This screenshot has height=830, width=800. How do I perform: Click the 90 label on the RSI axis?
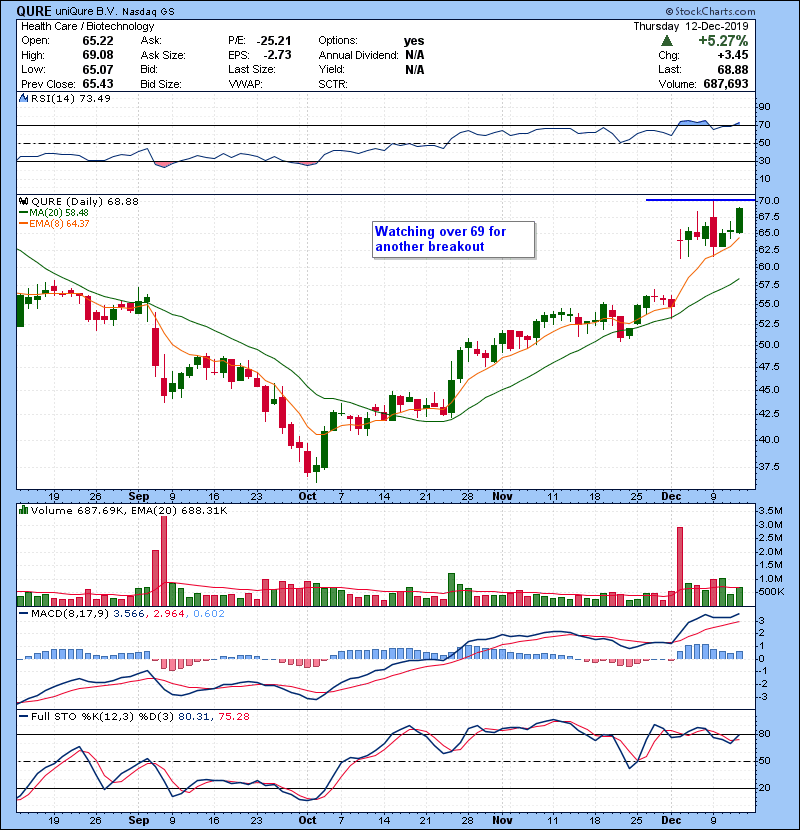[x=764, y=106]
